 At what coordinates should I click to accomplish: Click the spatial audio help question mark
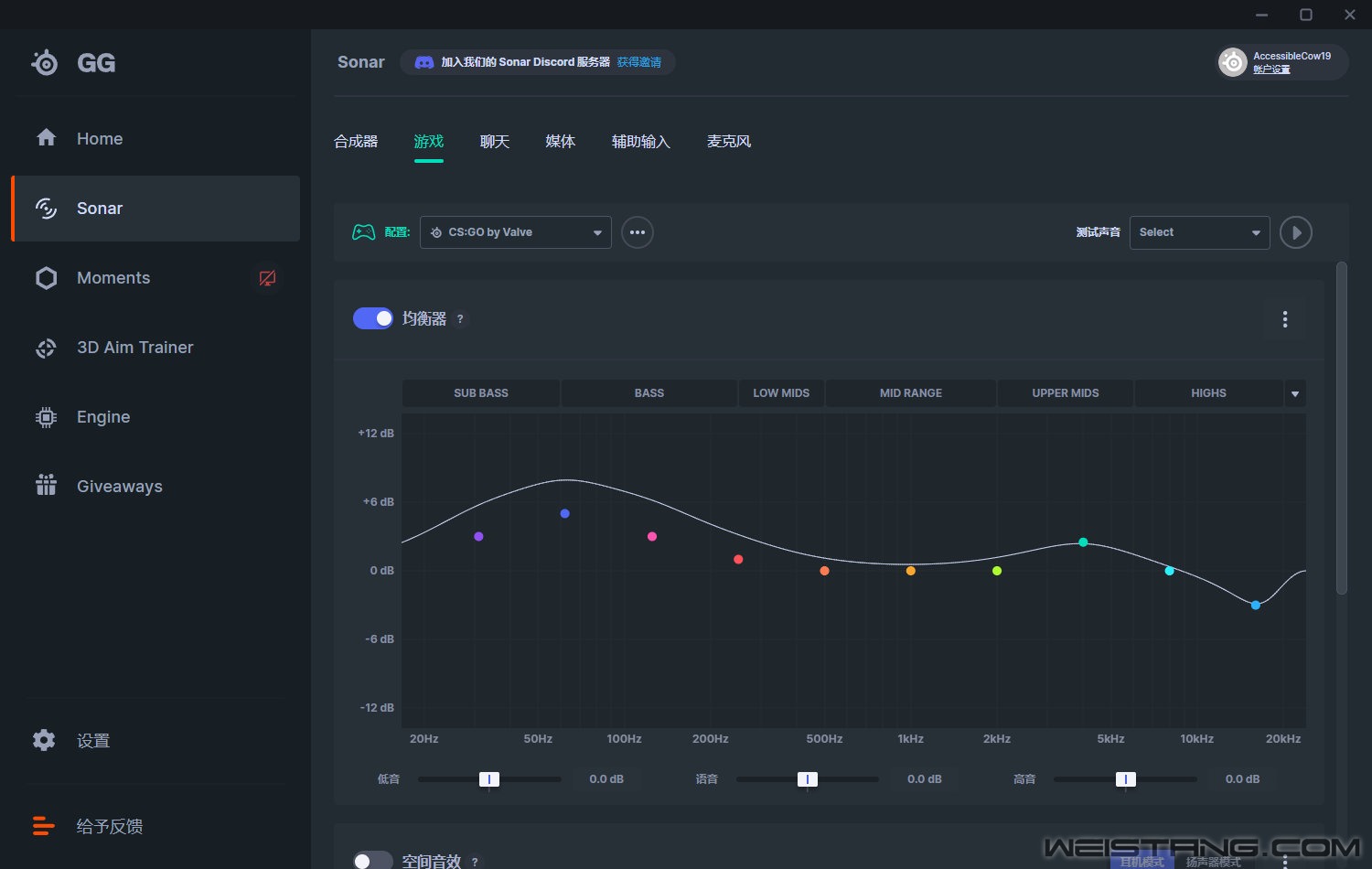pos(475,862)
